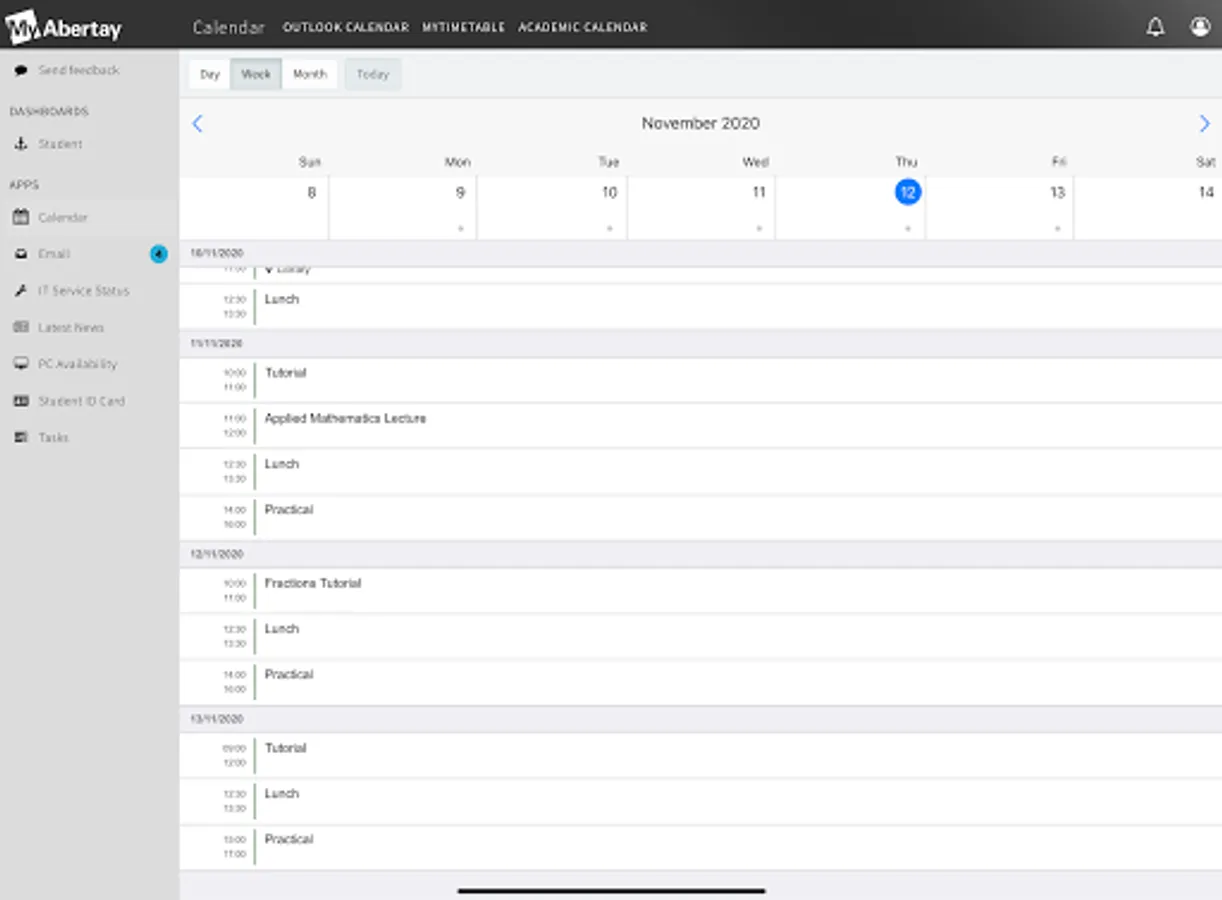The width and height of the screenshot is (1222, 900).
Task: Click the Email envelope icon
Action: [20, 254]
